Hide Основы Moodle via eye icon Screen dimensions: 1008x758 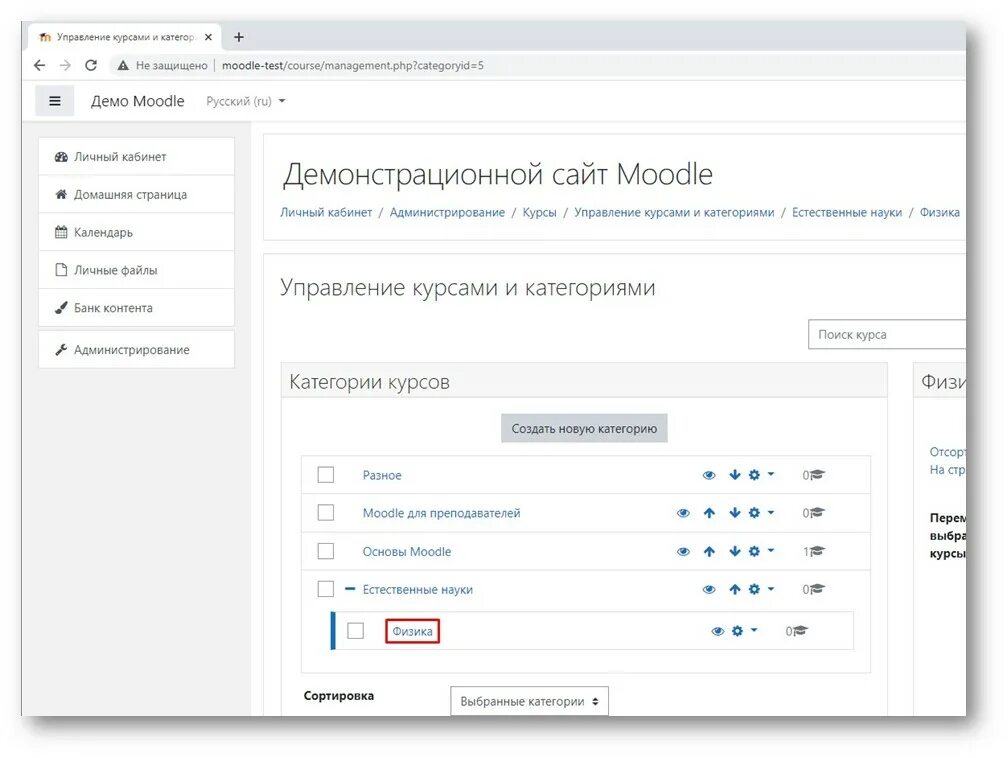tap(683, 552)
